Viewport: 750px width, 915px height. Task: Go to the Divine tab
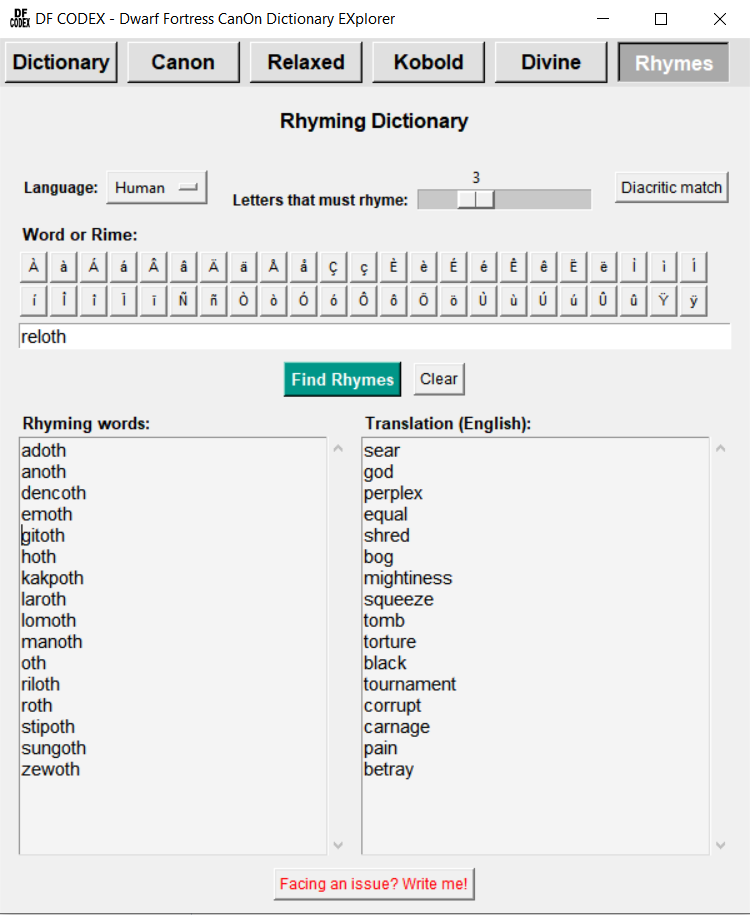pyautogui.click(x=551, y=62)
